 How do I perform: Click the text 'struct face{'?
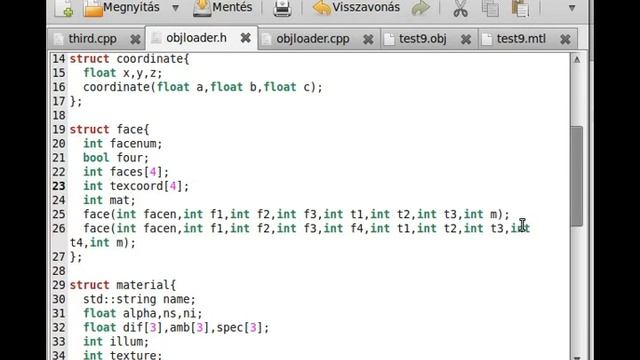coord(109,129)
